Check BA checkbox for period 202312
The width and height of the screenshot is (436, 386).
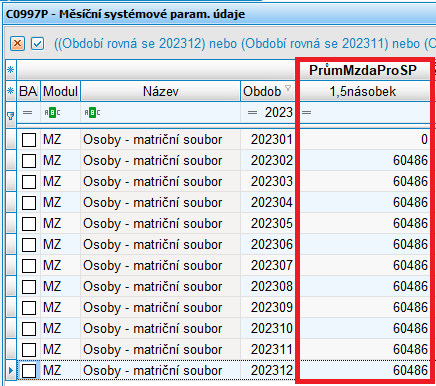[x=29, y=371]
